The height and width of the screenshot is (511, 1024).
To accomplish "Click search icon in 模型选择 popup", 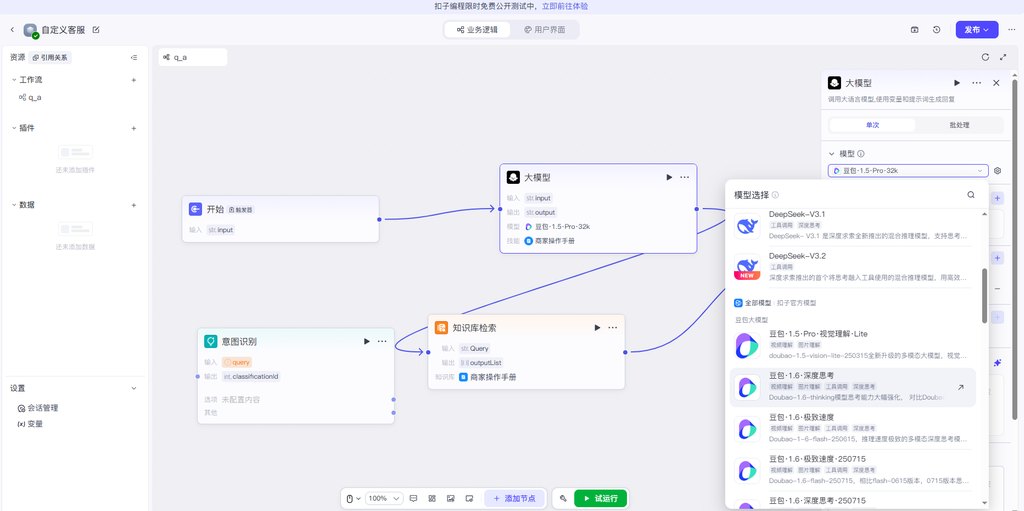I will (970, 195).
